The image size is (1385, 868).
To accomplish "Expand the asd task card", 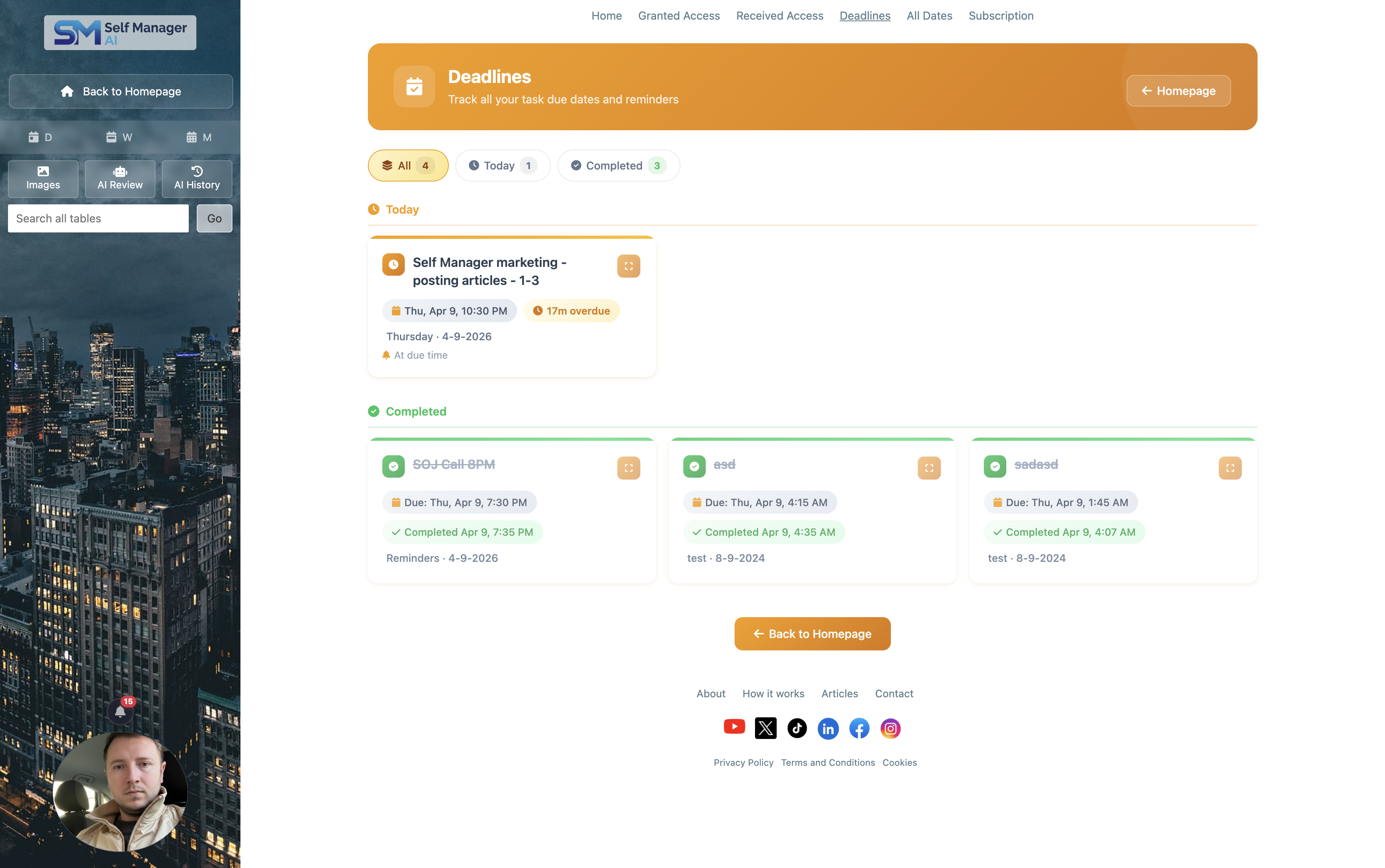I will pos(929,468).
